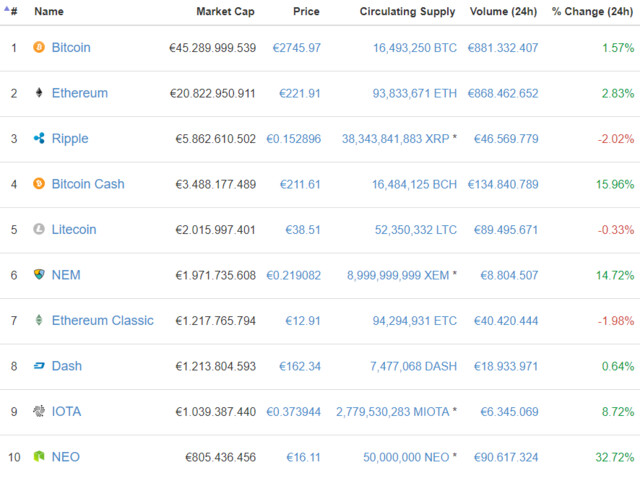Open the Bitcoin link
The image size is (640, 478).
71,47
